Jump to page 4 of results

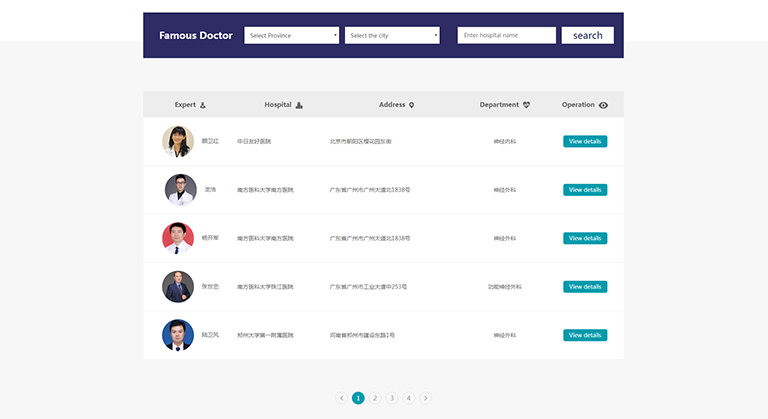coord(409,398)
